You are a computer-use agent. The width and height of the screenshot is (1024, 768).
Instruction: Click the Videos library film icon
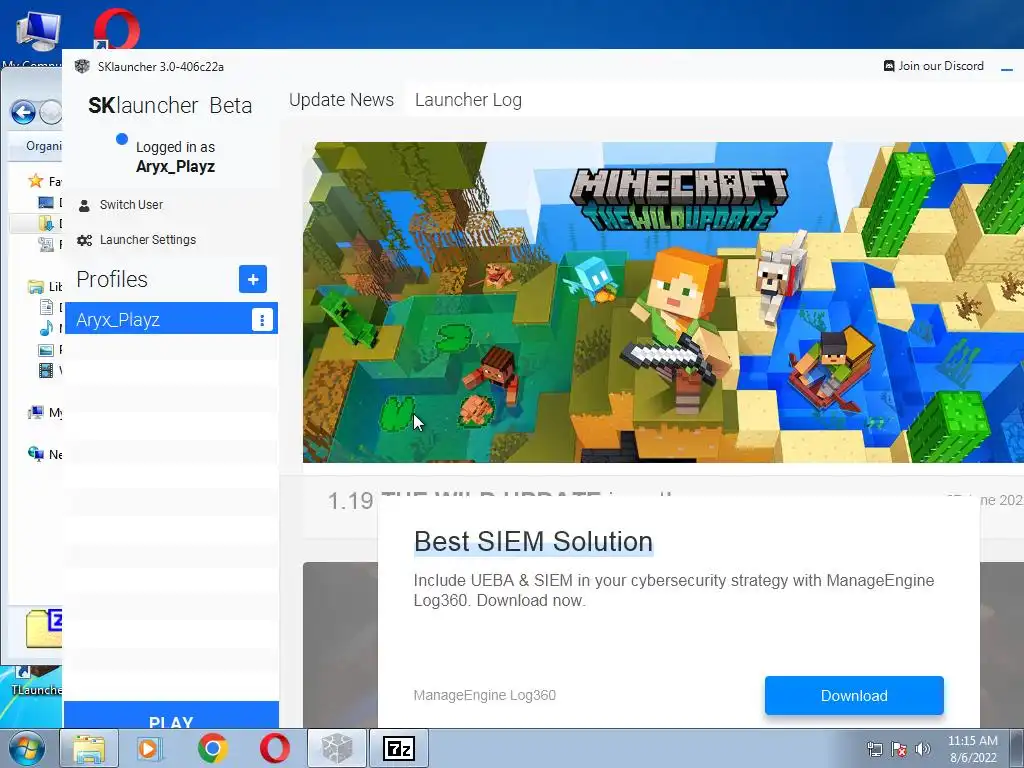46,371
